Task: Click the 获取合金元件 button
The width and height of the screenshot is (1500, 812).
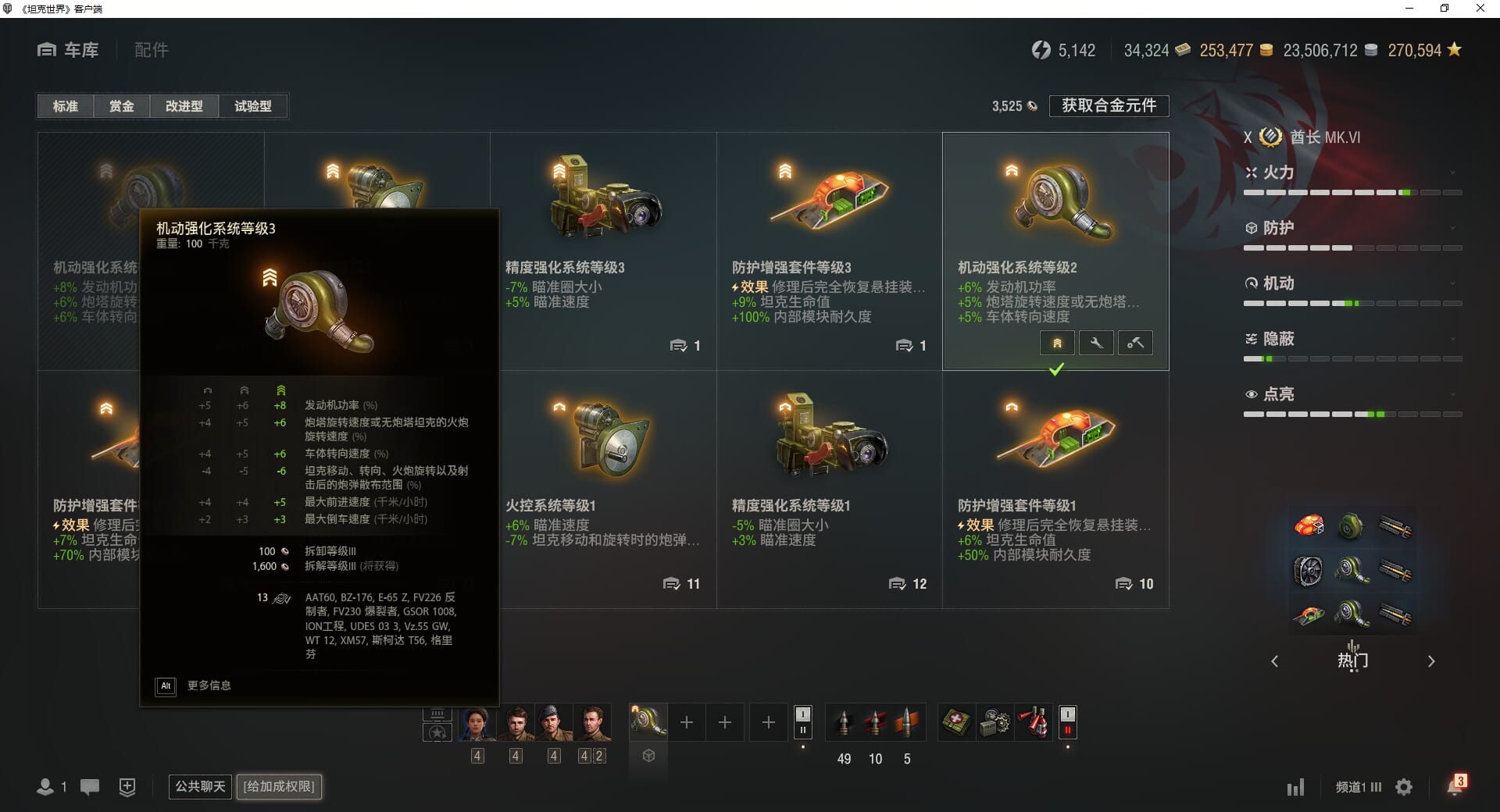Action: pos(1109,105)
